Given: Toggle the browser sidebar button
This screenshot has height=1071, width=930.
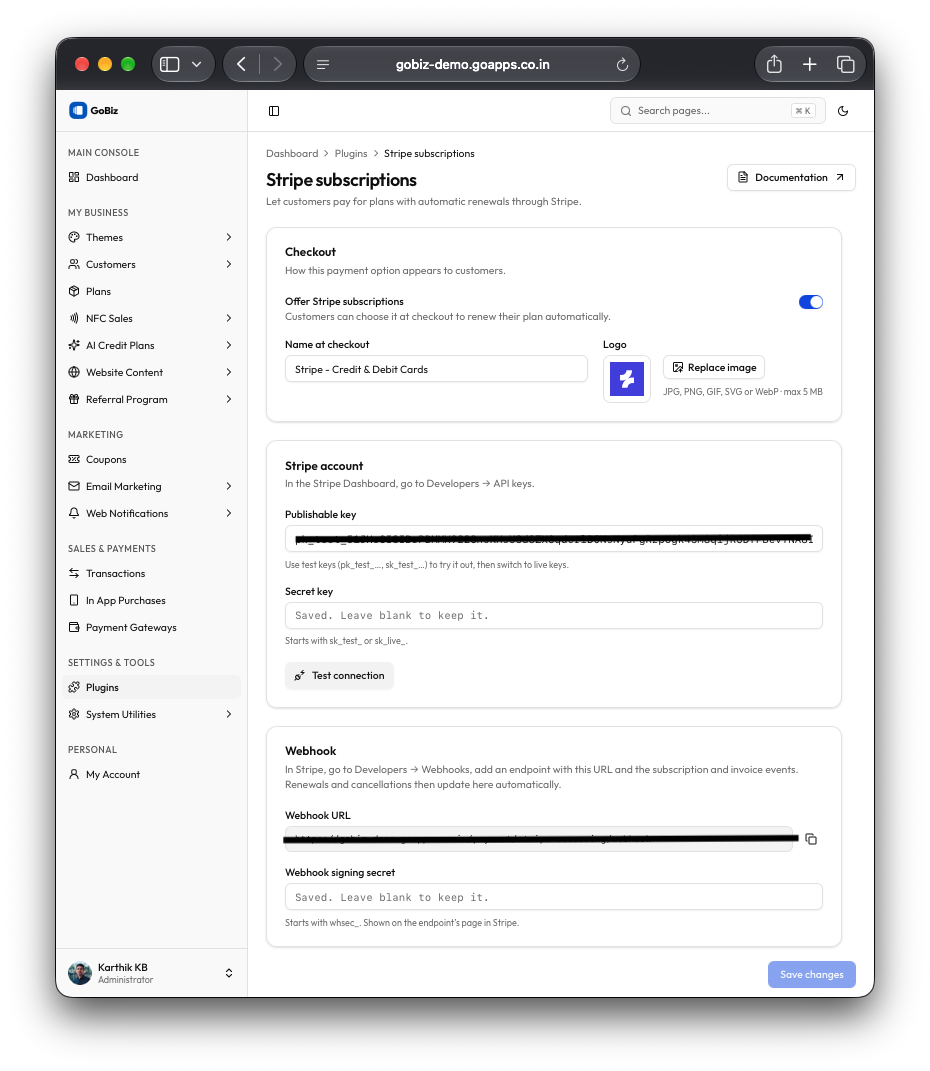Looking at the screenshot, I should click(x=169, y=64).
